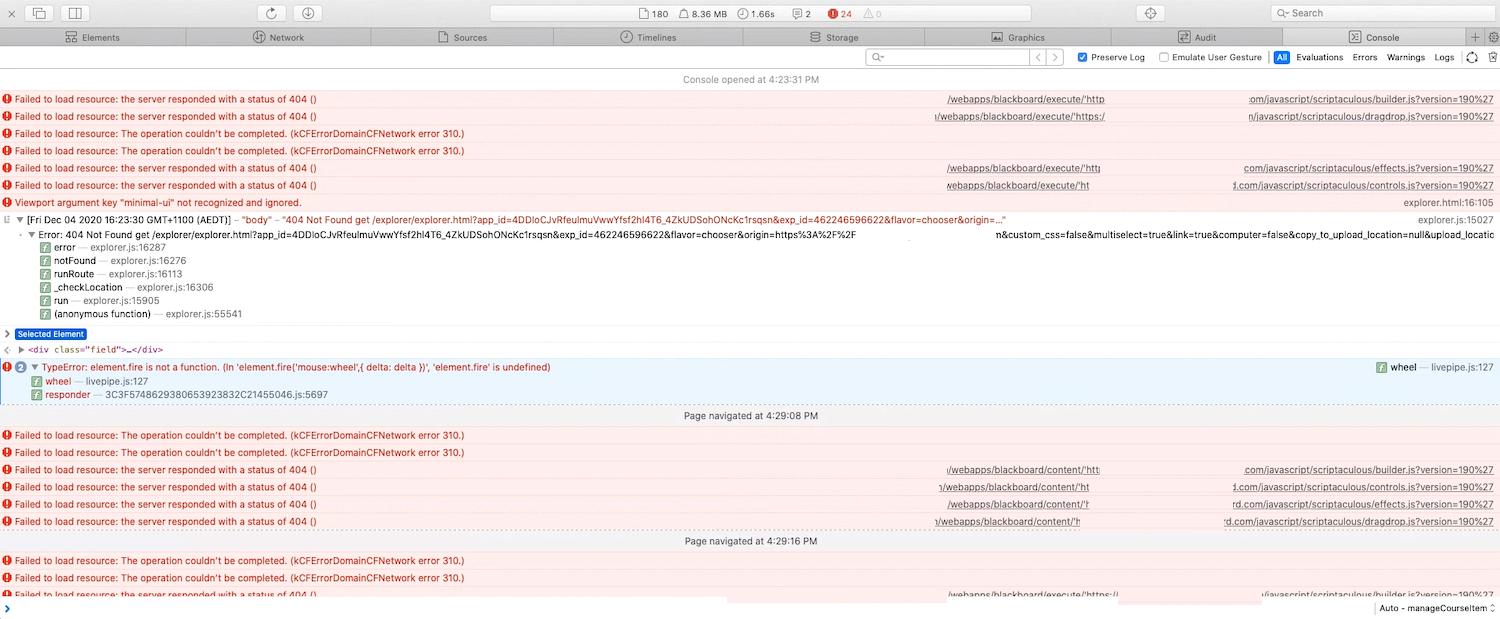Expand the div class="field" element
Image resolution: width=1500 pixels, height=619 pixels.
pyautogui.click(x=21, y=350)
